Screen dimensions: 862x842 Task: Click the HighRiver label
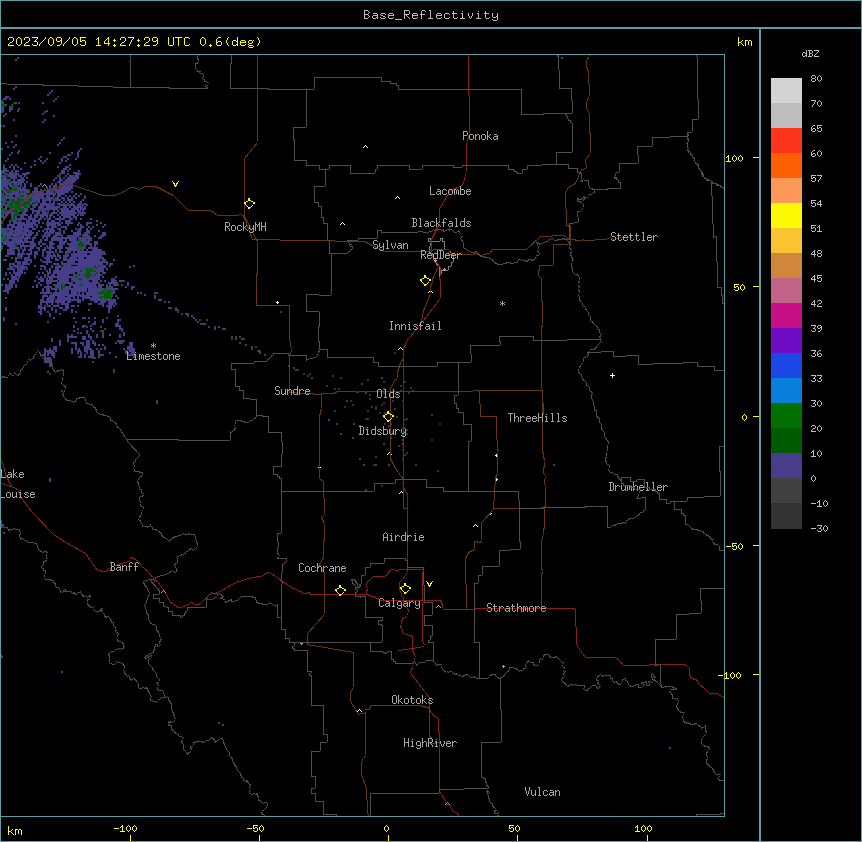(x=430, y=743)
